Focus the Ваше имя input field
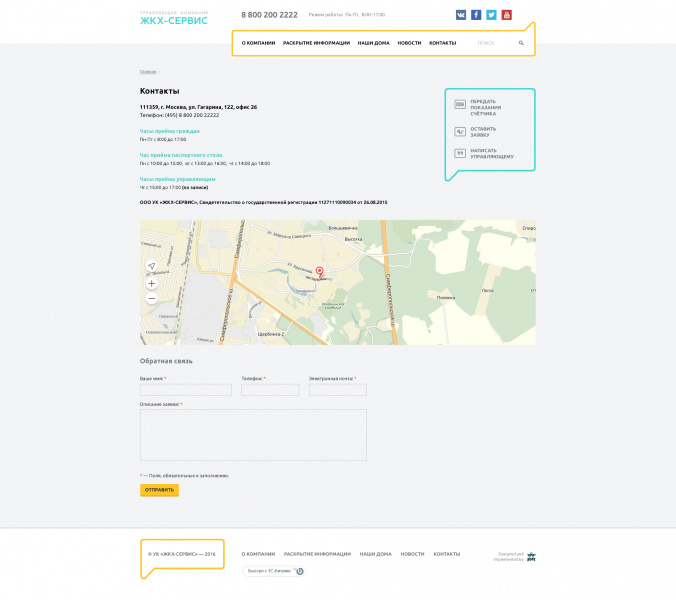The image size is (676, 600). click(185, 390)
